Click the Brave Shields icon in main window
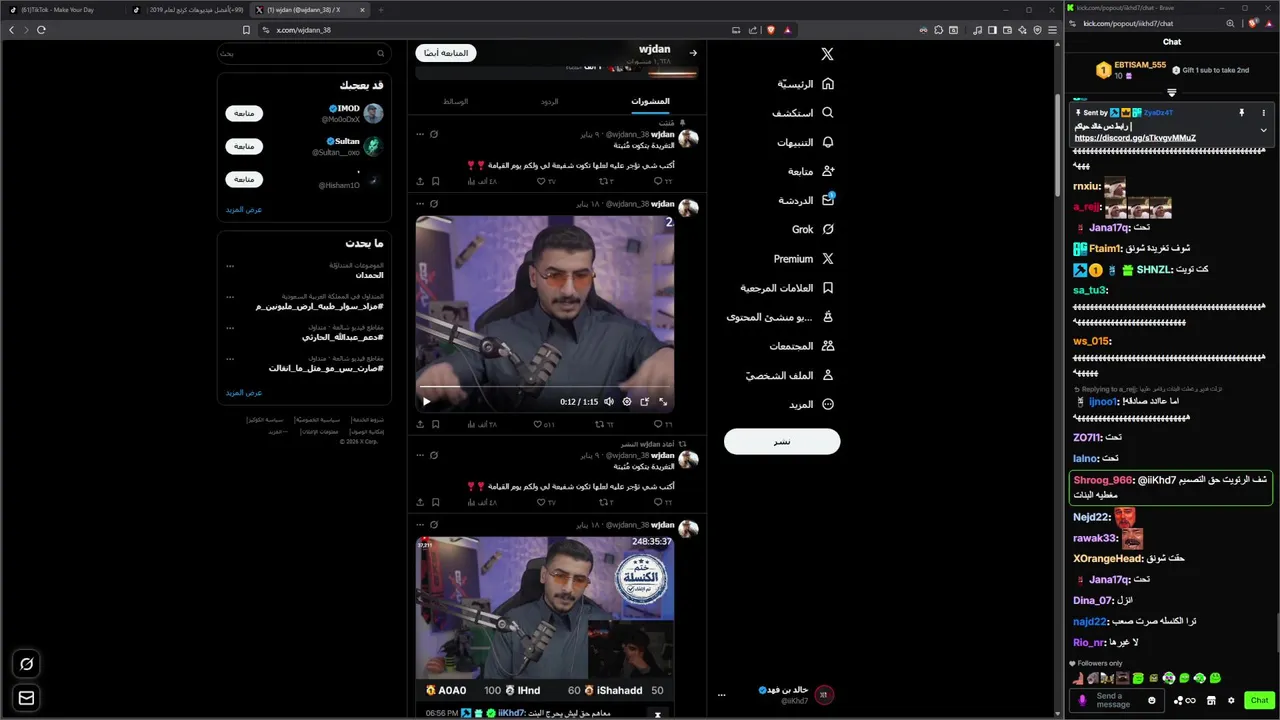1280x720 pixels. [x=770, y=30]
